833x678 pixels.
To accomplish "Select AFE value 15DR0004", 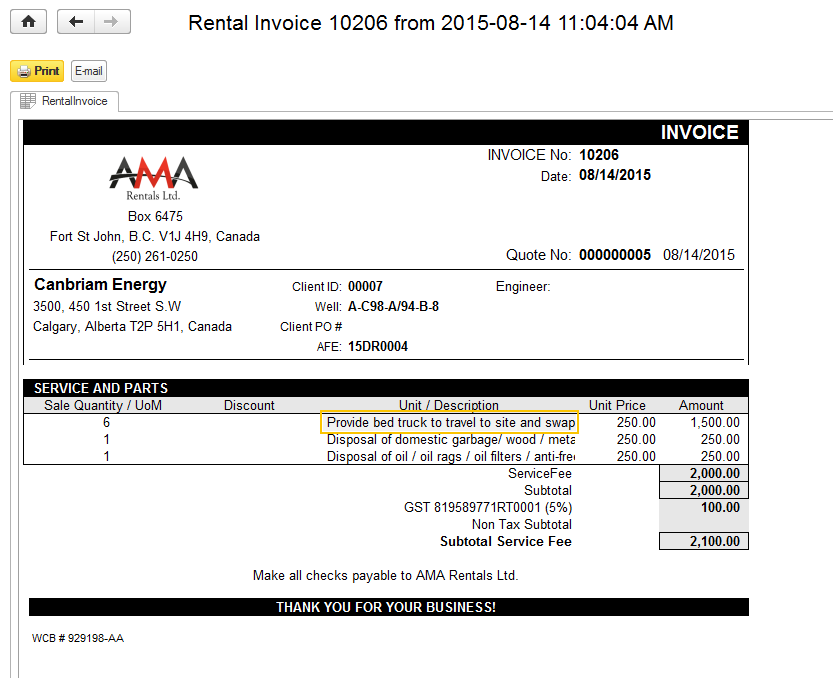I will pyautogui.click(x=378, y=346).
